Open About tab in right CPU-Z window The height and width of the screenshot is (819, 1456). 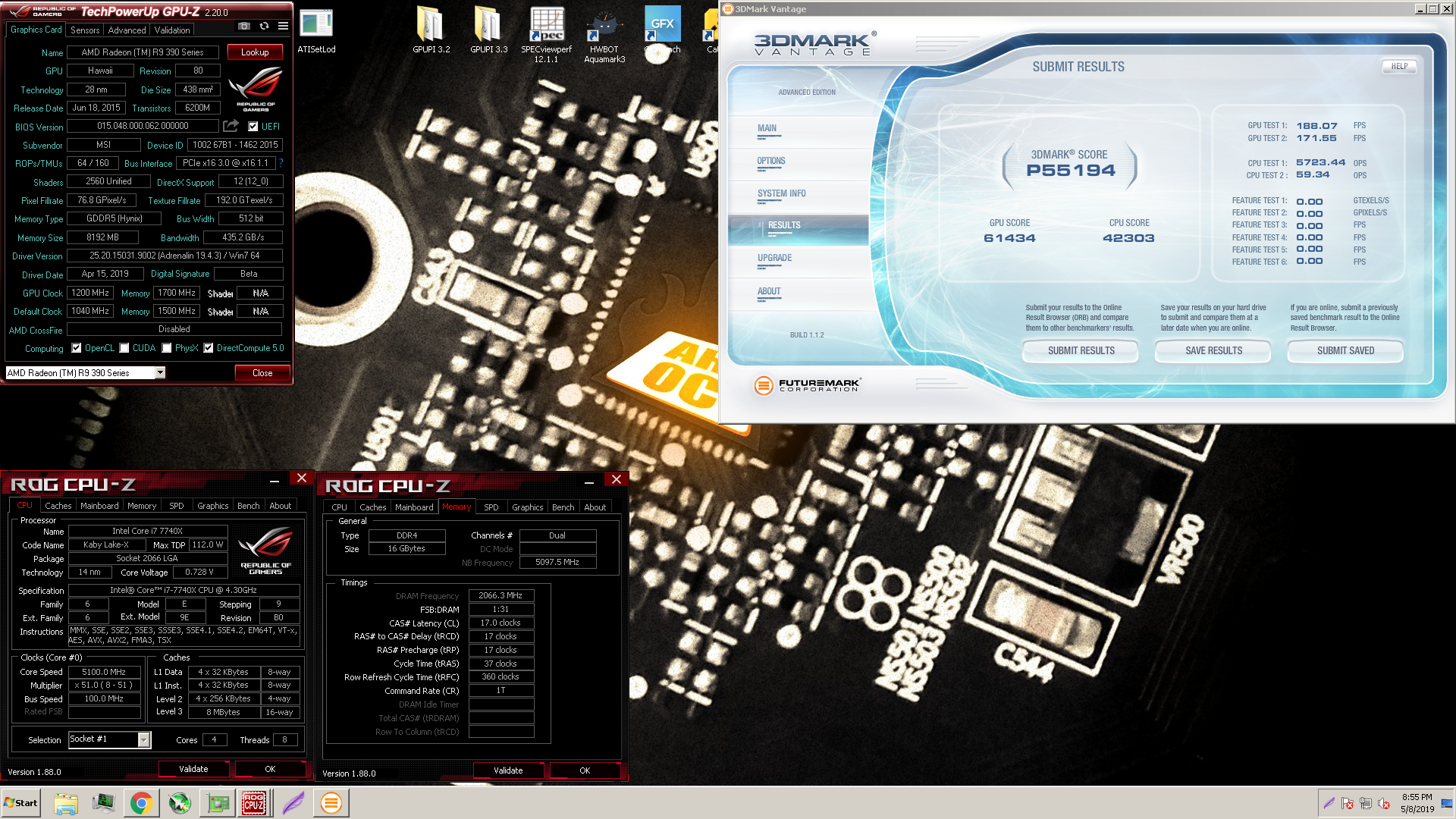point(595,507)
